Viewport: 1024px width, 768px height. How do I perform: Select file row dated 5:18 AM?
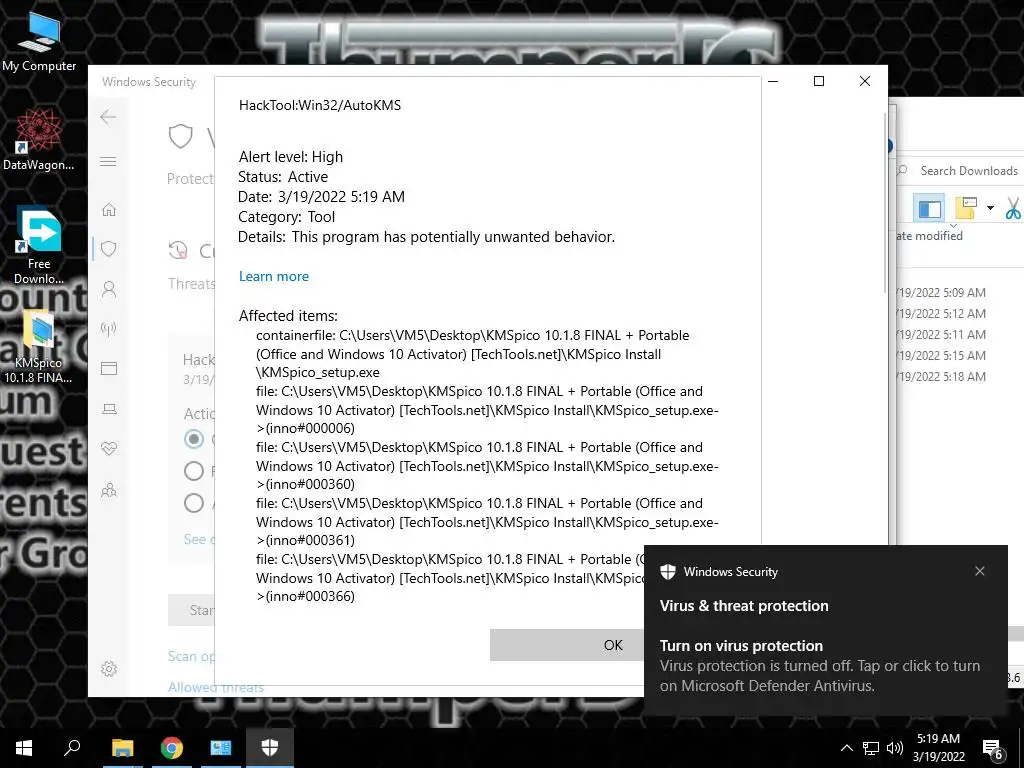pos(941,376)
